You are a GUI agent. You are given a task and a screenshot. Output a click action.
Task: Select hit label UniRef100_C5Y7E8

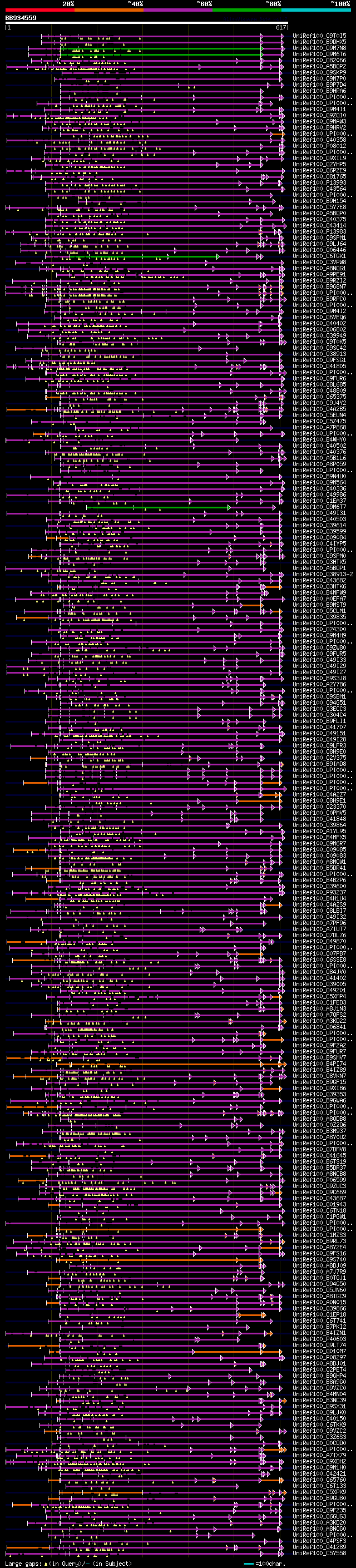(x=319, y=207)
